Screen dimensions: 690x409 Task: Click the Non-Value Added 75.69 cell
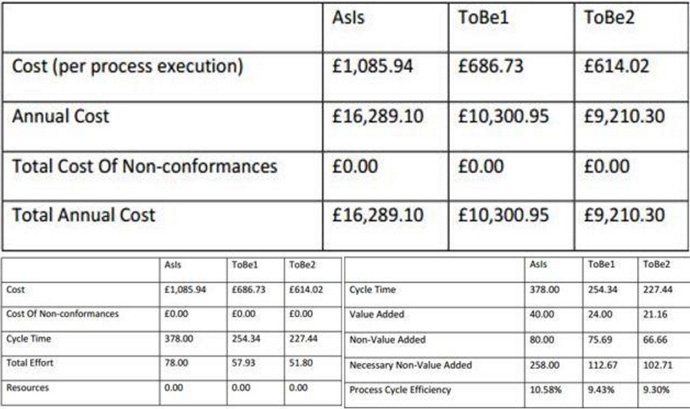tap(600, 340)
